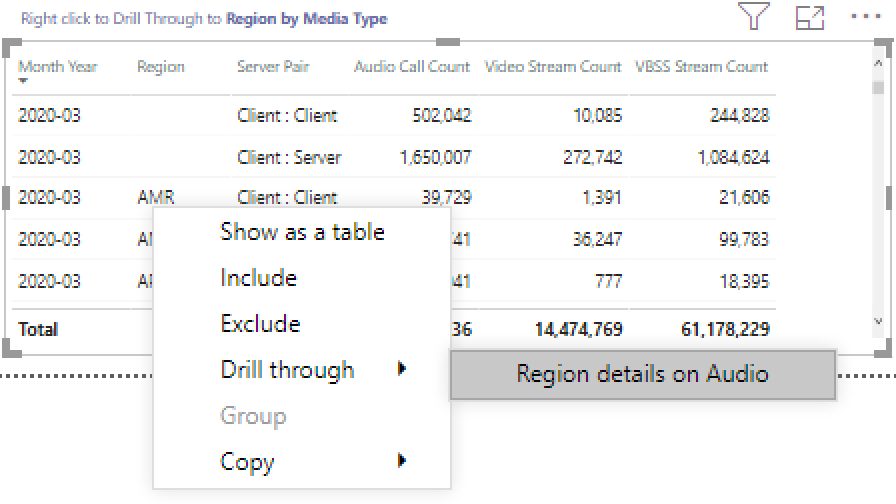Choose Include in the context menu

coord(259,278)
